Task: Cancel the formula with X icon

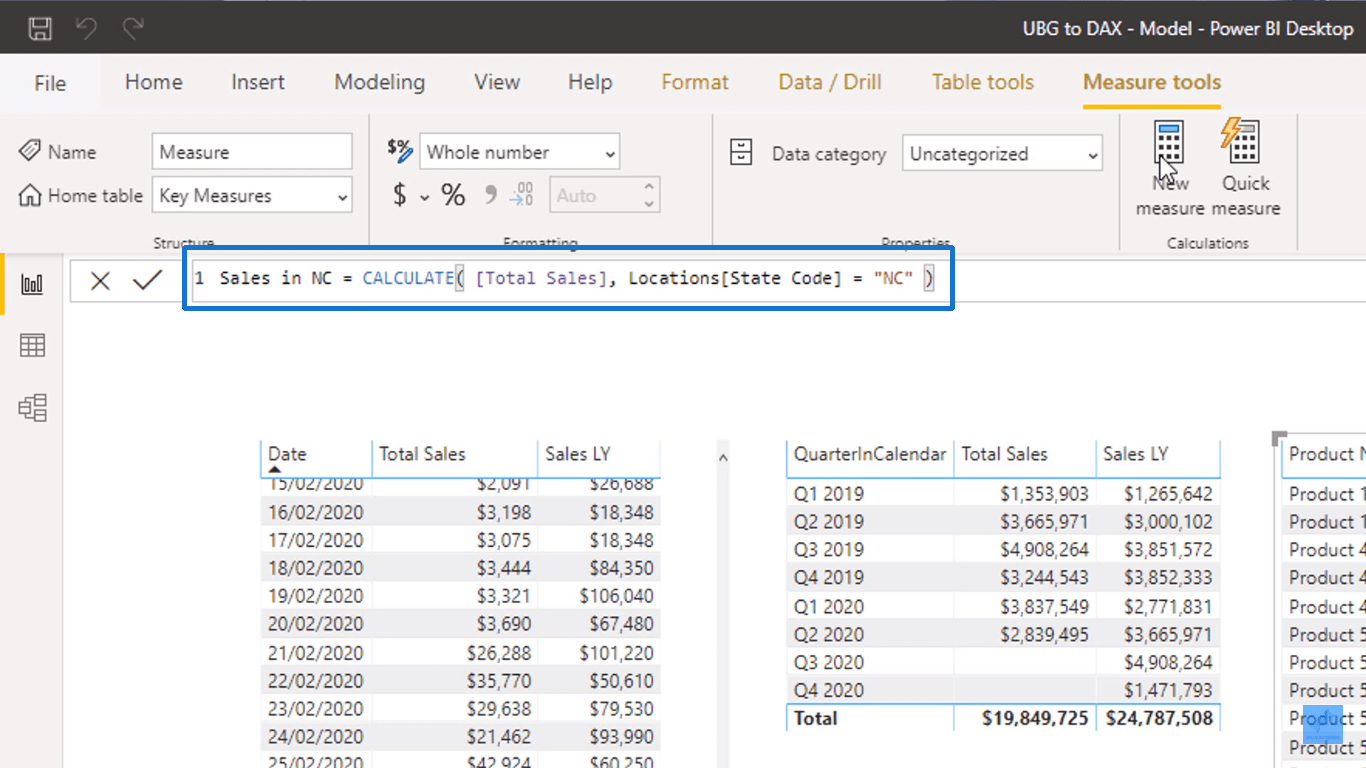Action: (x=100, y=281)
